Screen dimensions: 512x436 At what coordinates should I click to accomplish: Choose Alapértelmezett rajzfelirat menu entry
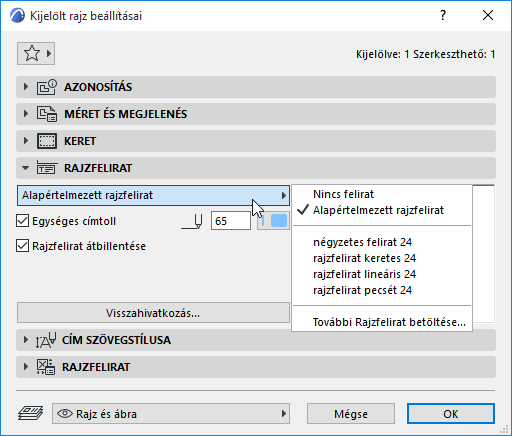tap(382, 210)
